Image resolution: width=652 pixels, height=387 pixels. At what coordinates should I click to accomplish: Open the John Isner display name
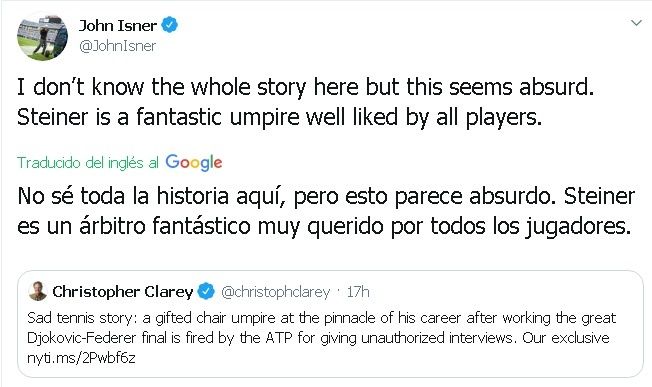(118, 25)
